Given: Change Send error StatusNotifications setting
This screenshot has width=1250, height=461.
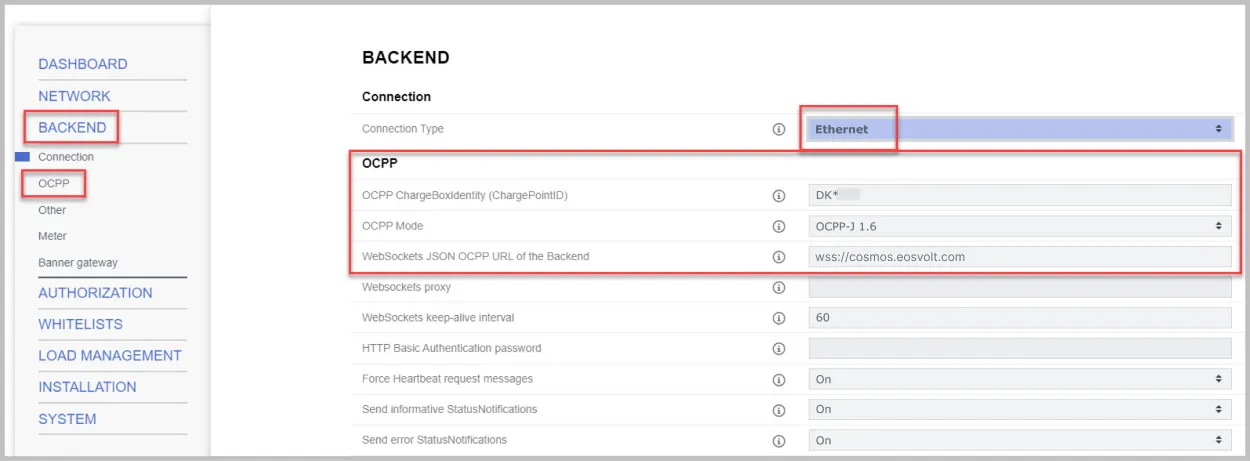Looking at the screenshot, I should (1019, 440).
